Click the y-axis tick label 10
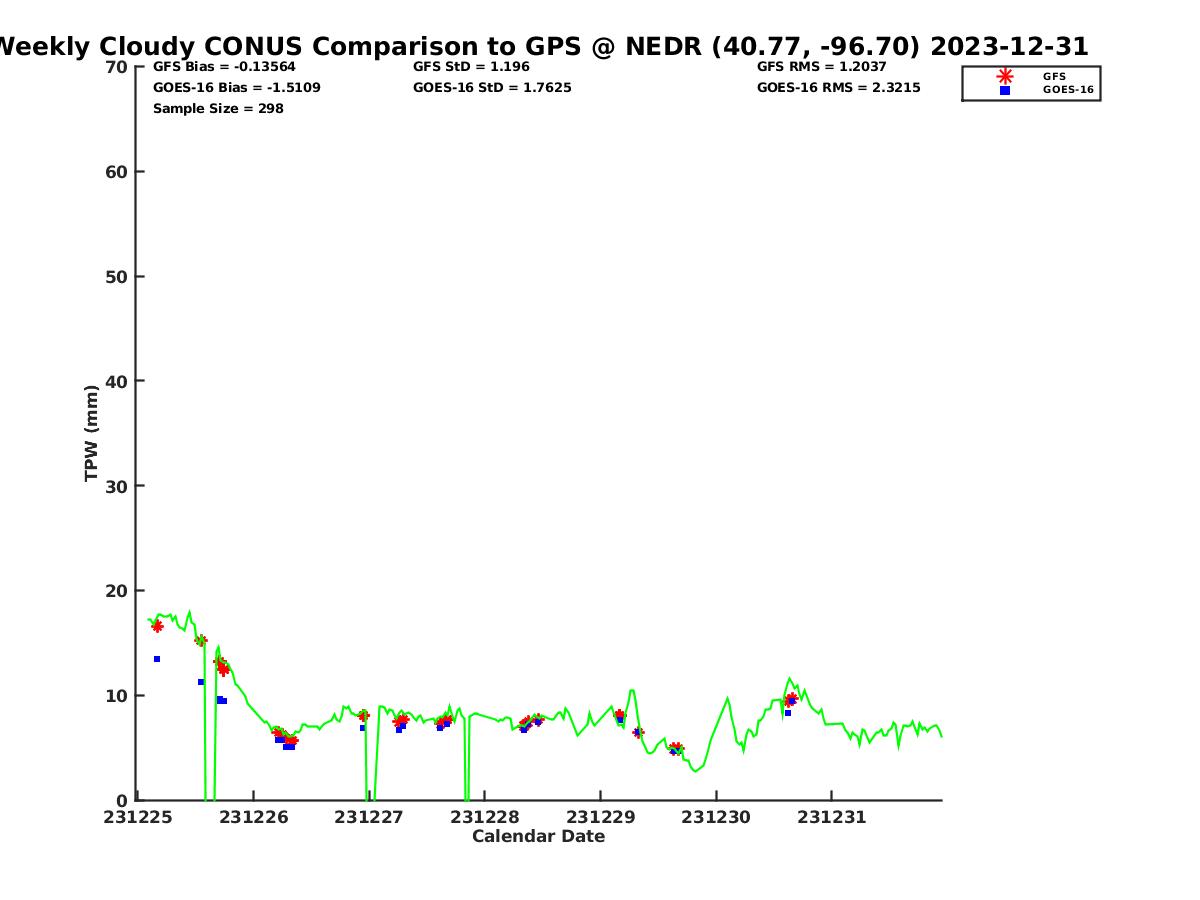 pos(117,696)
